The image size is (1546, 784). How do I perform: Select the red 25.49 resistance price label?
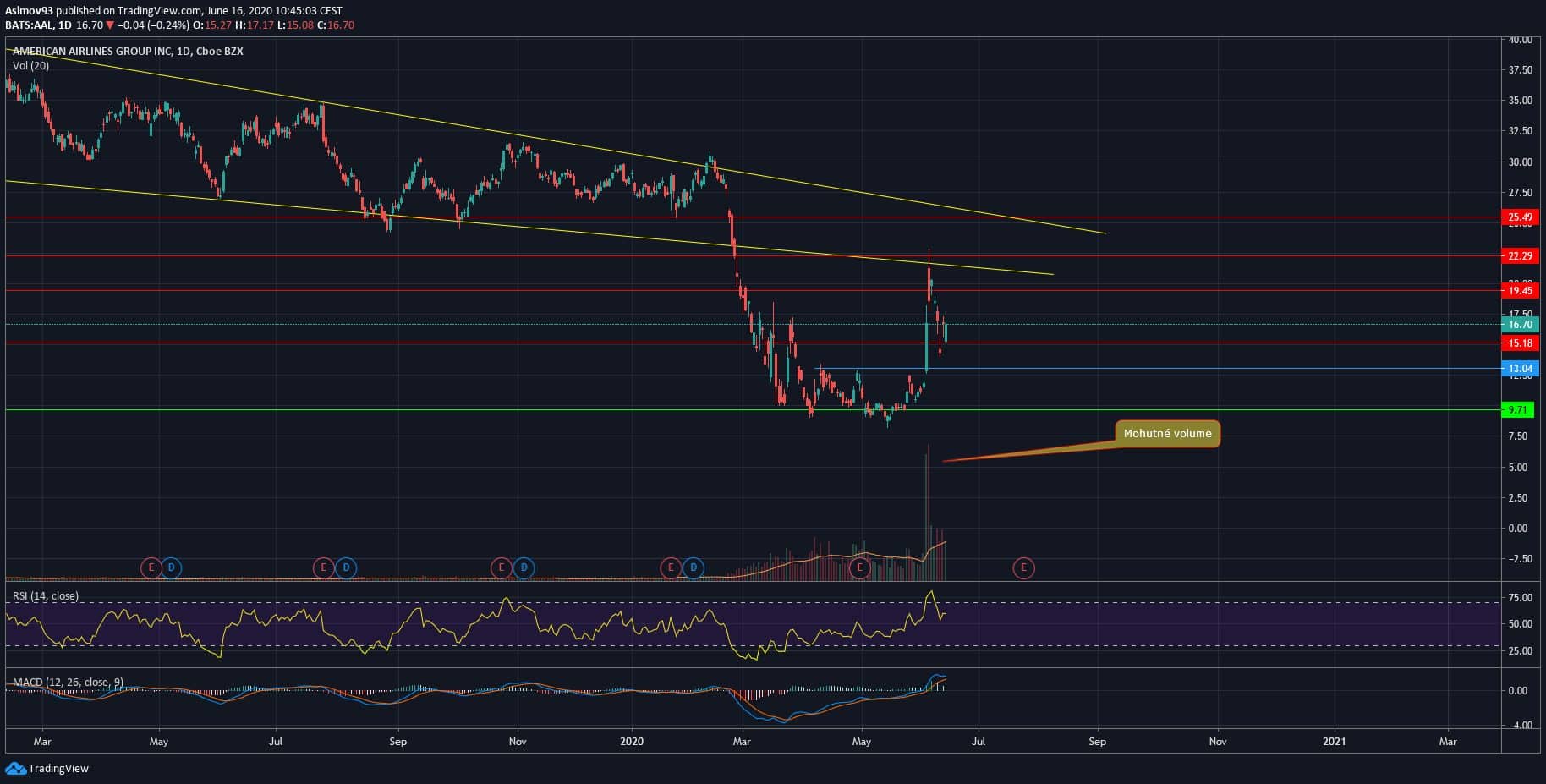[1519, 217]
